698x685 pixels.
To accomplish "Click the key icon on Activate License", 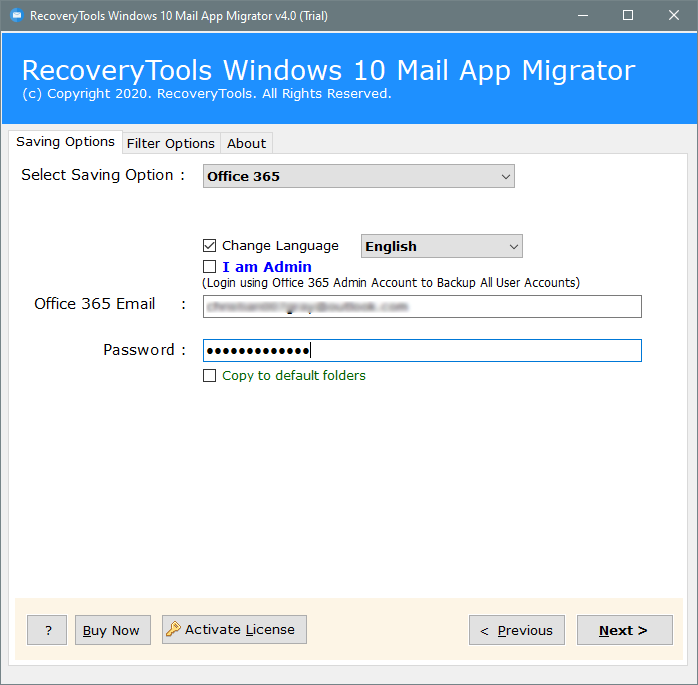I will pyautogui.click(x=173, y=629).
